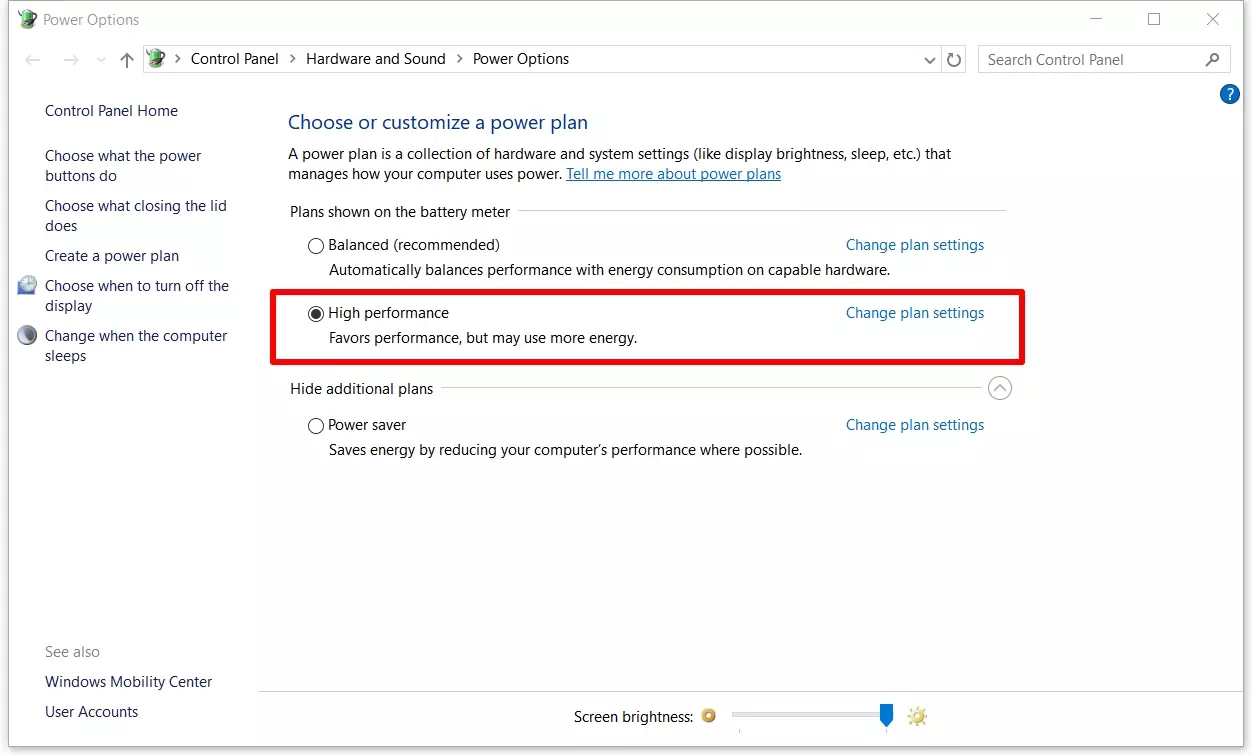The image size is (1252, 755).
Task: Click the bright sun icon right of slider
Action: coord(917,716)
